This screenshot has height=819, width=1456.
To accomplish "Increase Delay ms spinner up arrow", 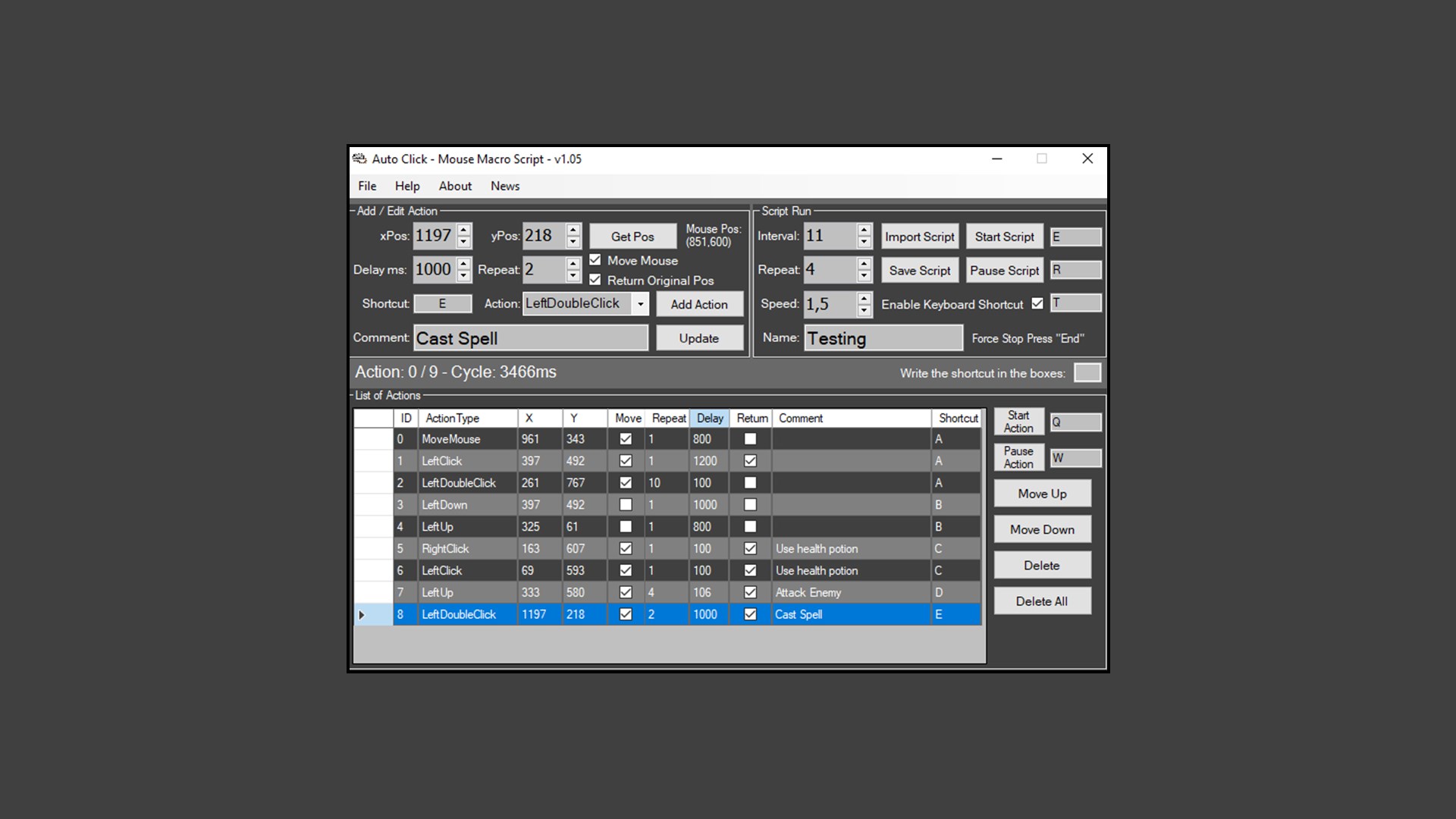I will point(464,263).
